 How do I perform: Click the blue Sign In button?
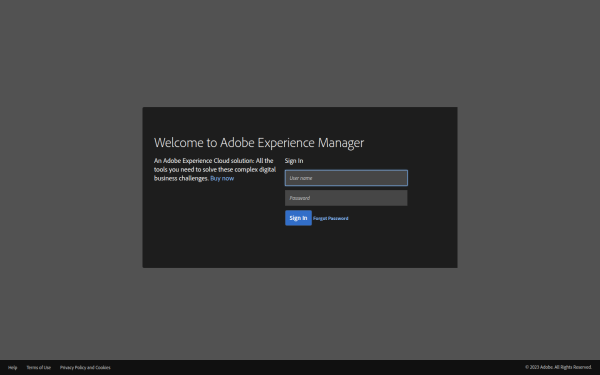pos(298,218)
